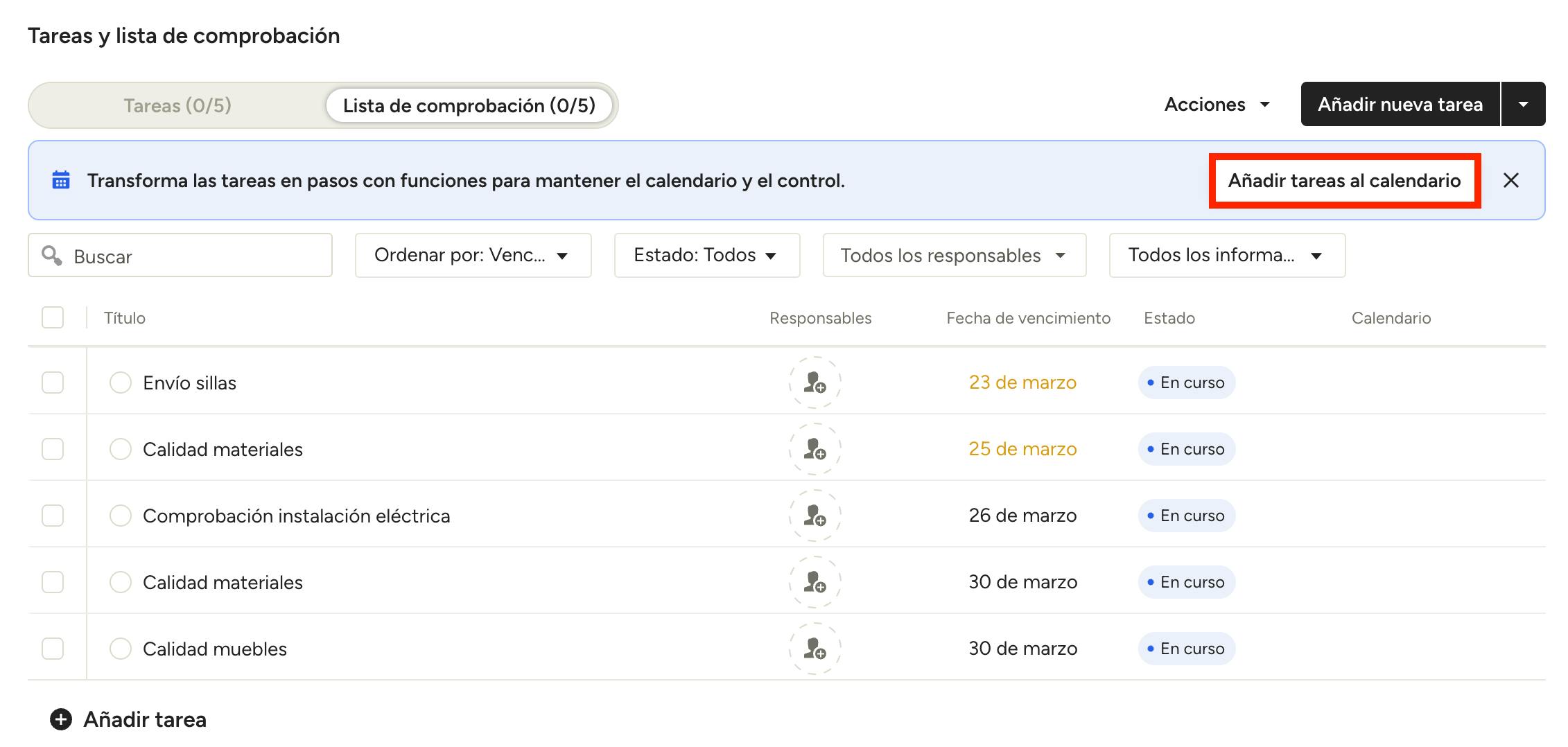This screenshot has height=747, width=1568.
Task: Open Todos los responsables dropdown
Action: point(954,256)
